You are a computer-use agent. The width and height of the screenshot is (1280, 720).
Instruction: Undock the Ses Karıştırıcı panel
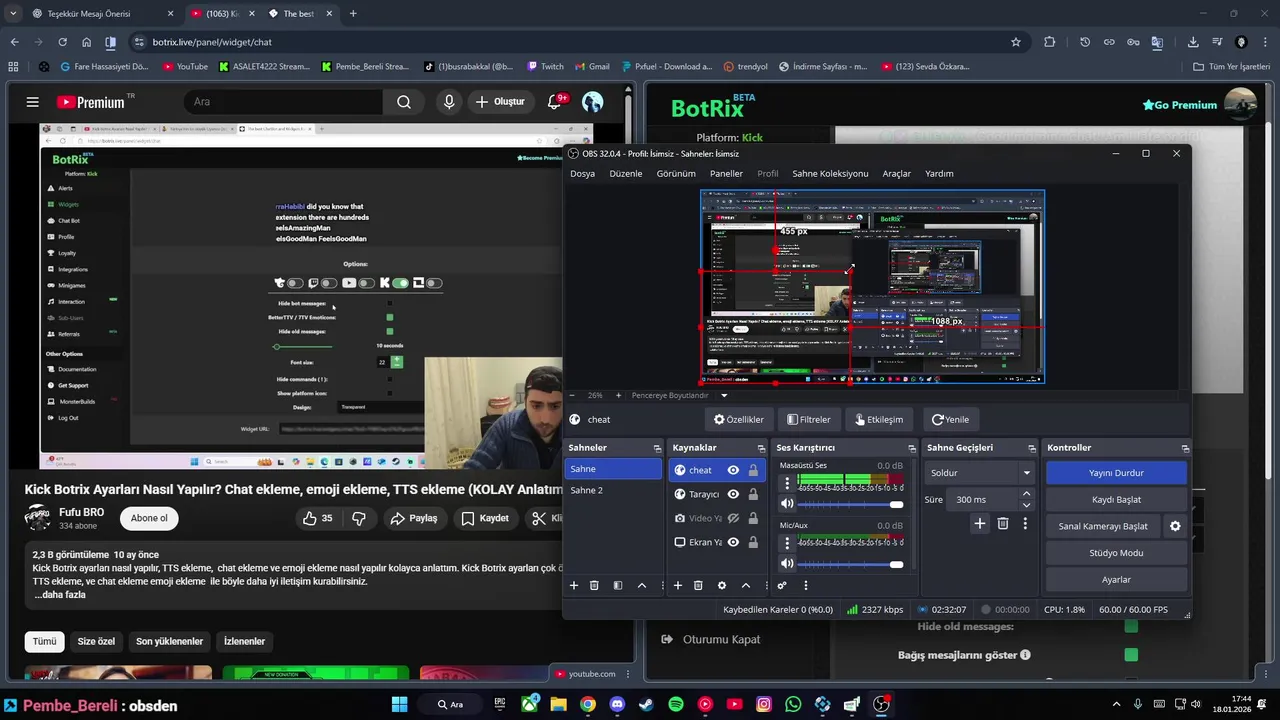point(912,448)
